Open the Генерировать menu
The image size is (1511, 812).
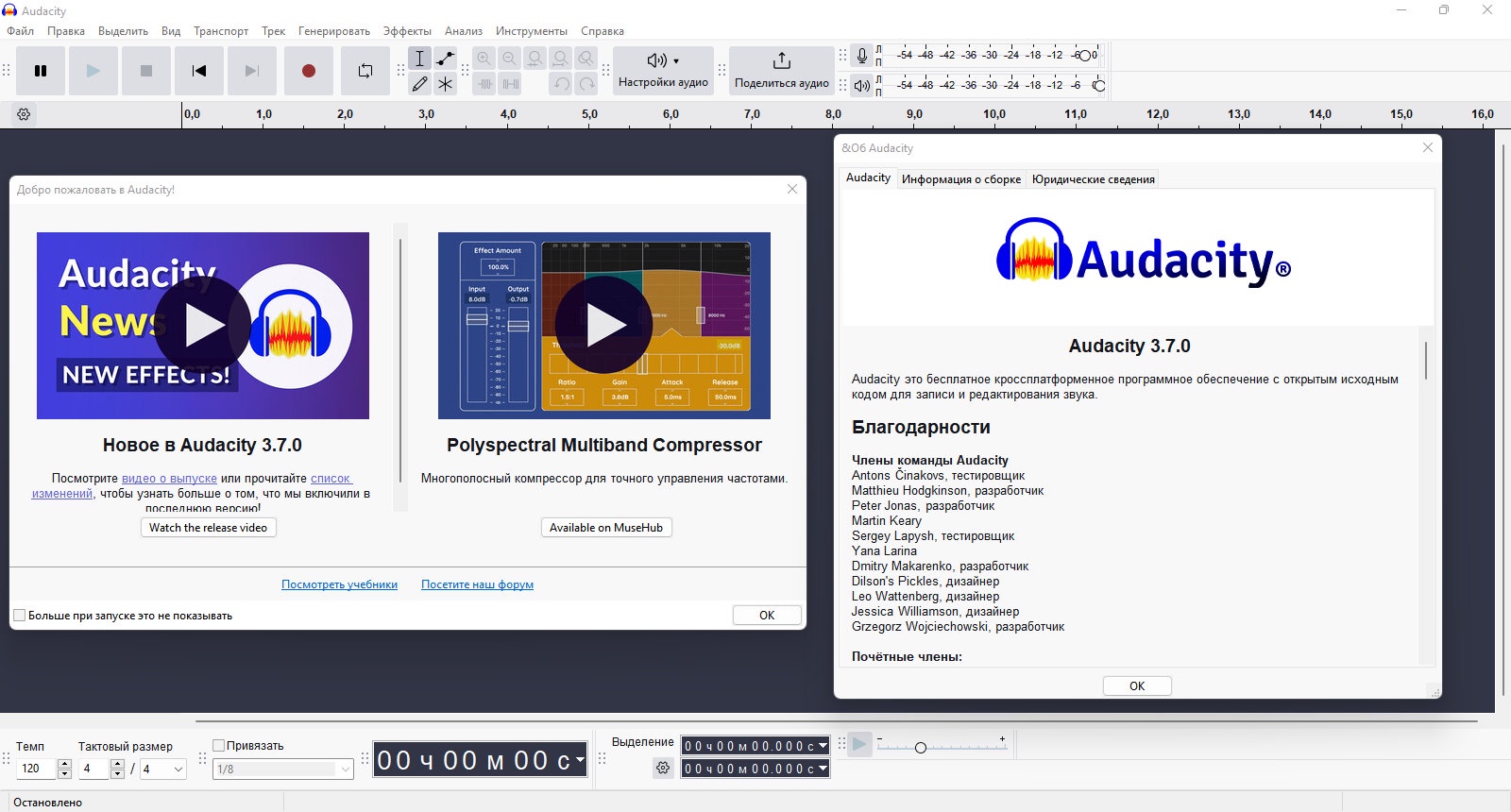(334, 31)
